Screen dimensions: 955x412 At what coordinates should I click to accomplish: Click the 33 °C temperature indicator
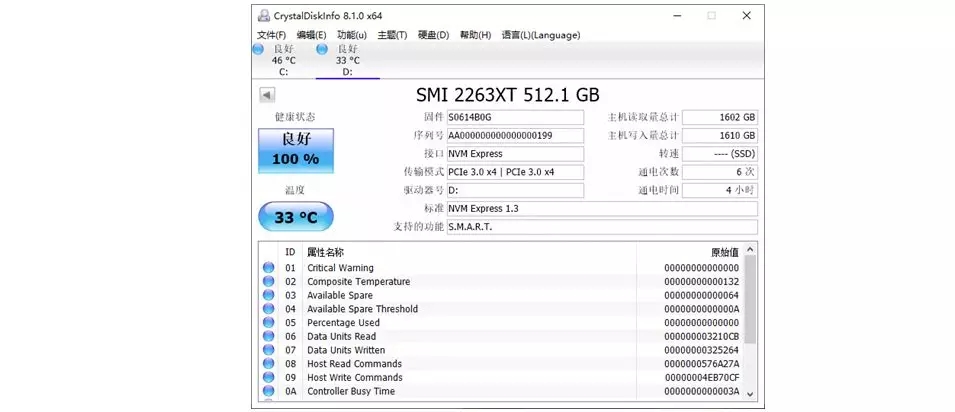[x=296, y=217]
